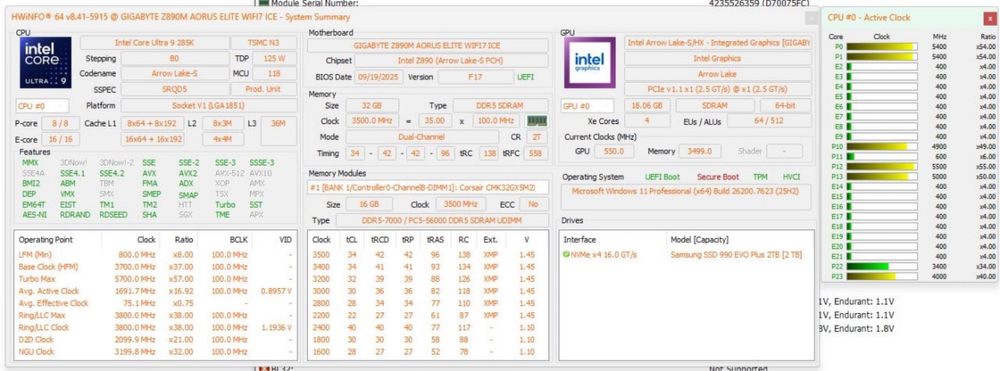This screenshot has width=1000, height=371.
Task: Click the Intel Z890 chipset field
Action: coord(451,61)
